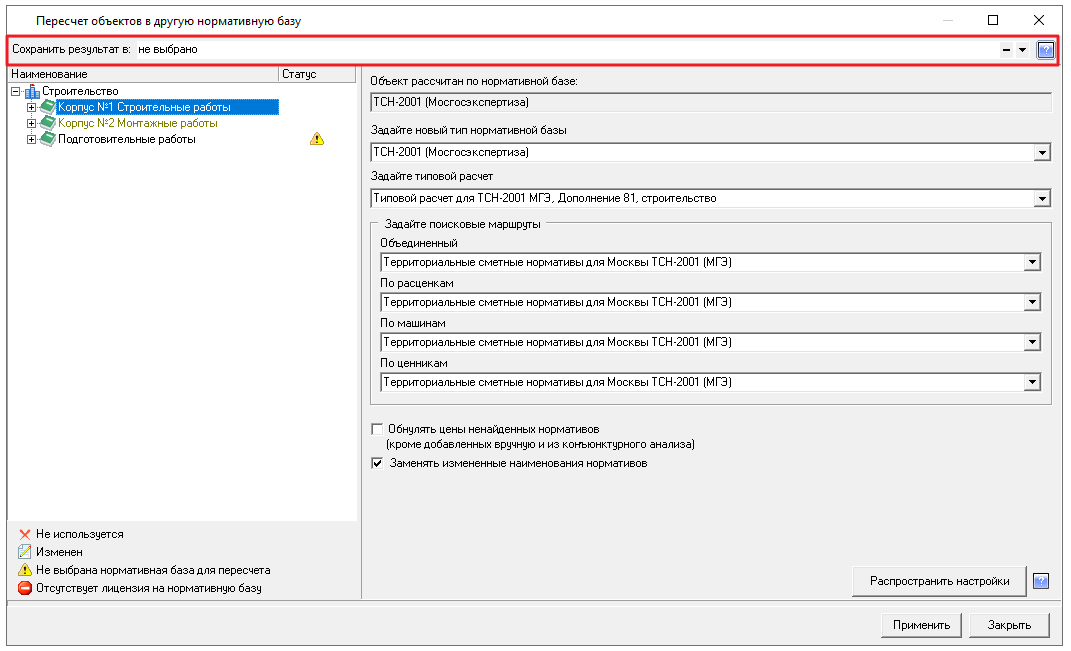The height and width of the screenshot is (651, 1071).
Task: Open the new normative base type dropdown
Action: pos(1042,153)
